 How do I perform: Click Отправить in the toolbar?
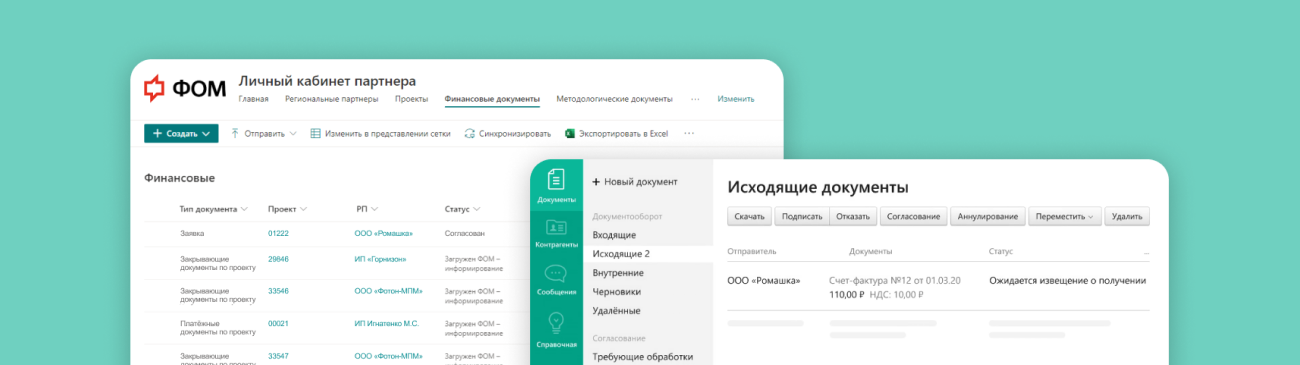(x=264, y=133)
